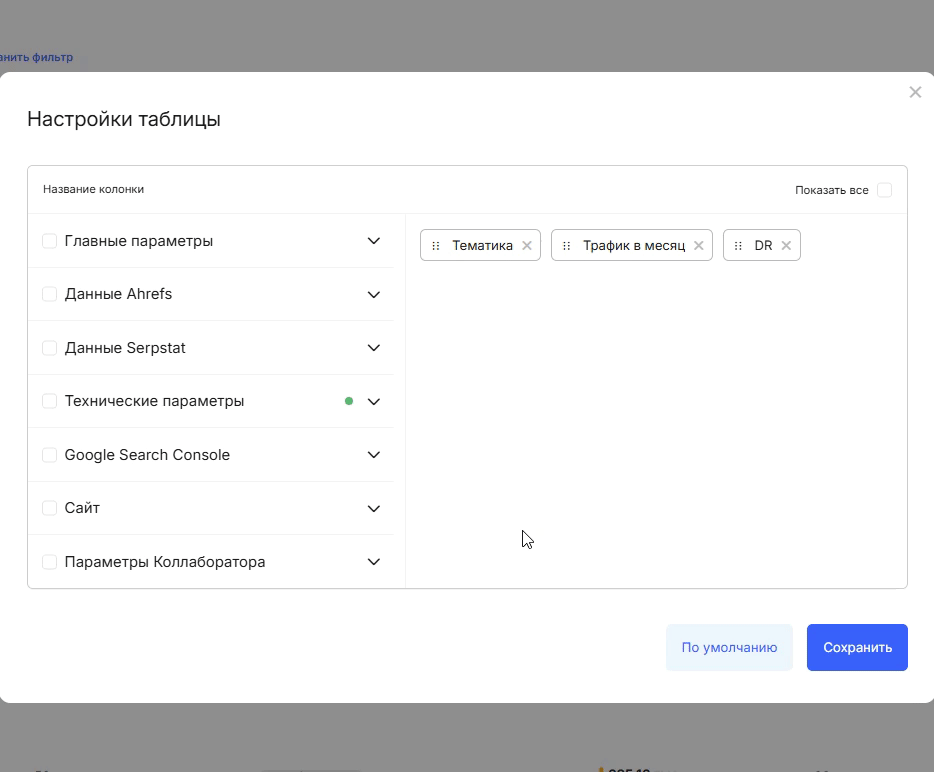
Task: Check the Google Search Console checkbox
Action: point(49,454)
